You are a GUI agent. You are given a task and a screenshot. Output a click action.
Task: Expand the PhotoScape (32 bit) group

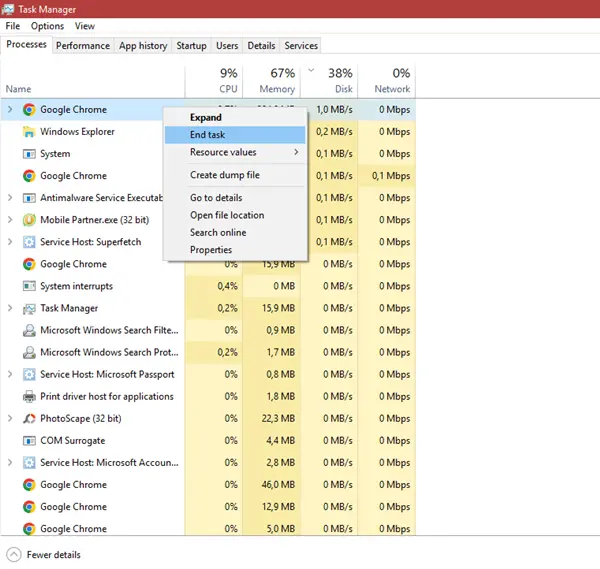(10, 419)
